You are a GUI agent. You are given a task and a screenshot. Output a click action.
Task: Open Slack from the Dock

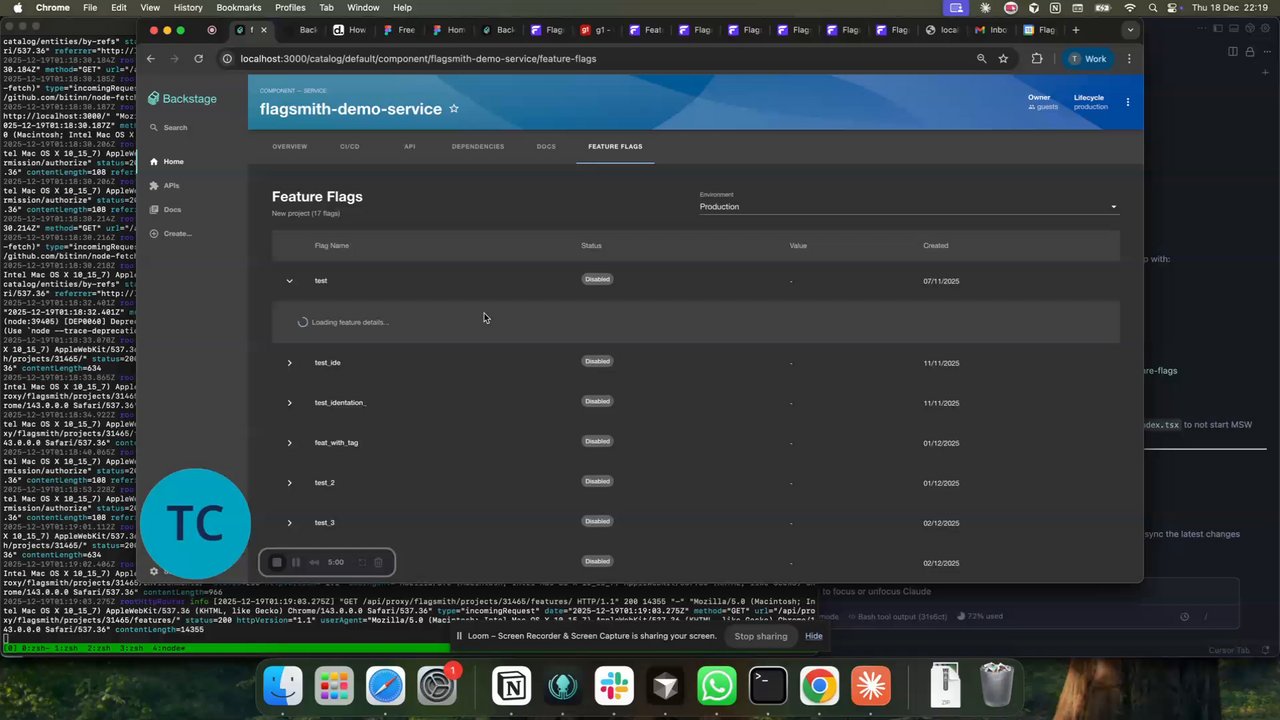coord(614,686)
